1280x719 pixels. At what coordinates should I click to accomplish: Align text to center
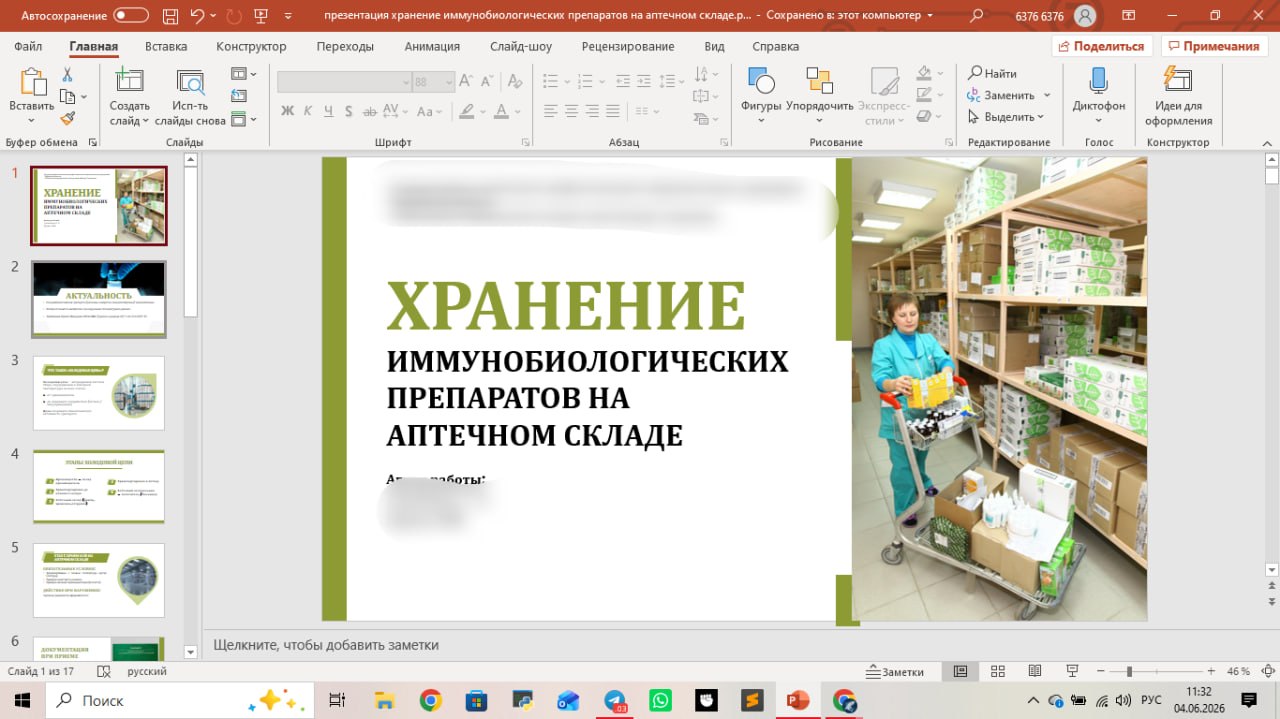click(570, 111)
